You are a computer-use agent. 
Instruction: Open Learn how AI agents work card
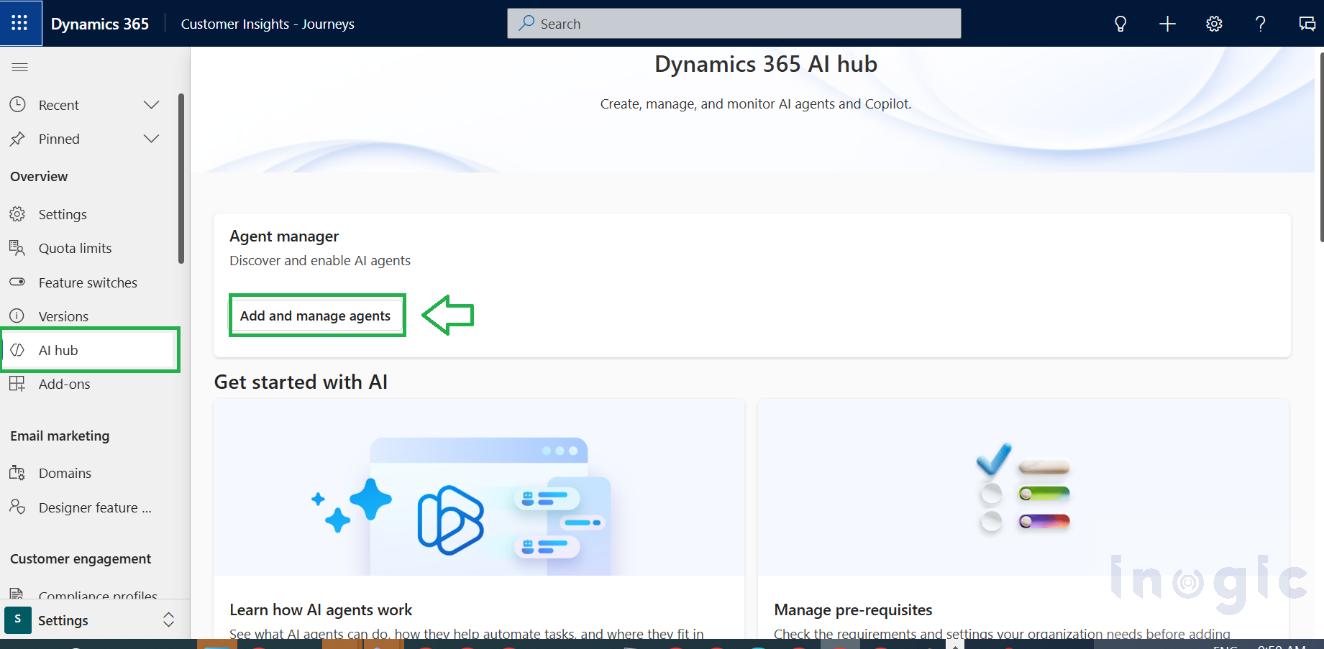[x=479, y=518]
